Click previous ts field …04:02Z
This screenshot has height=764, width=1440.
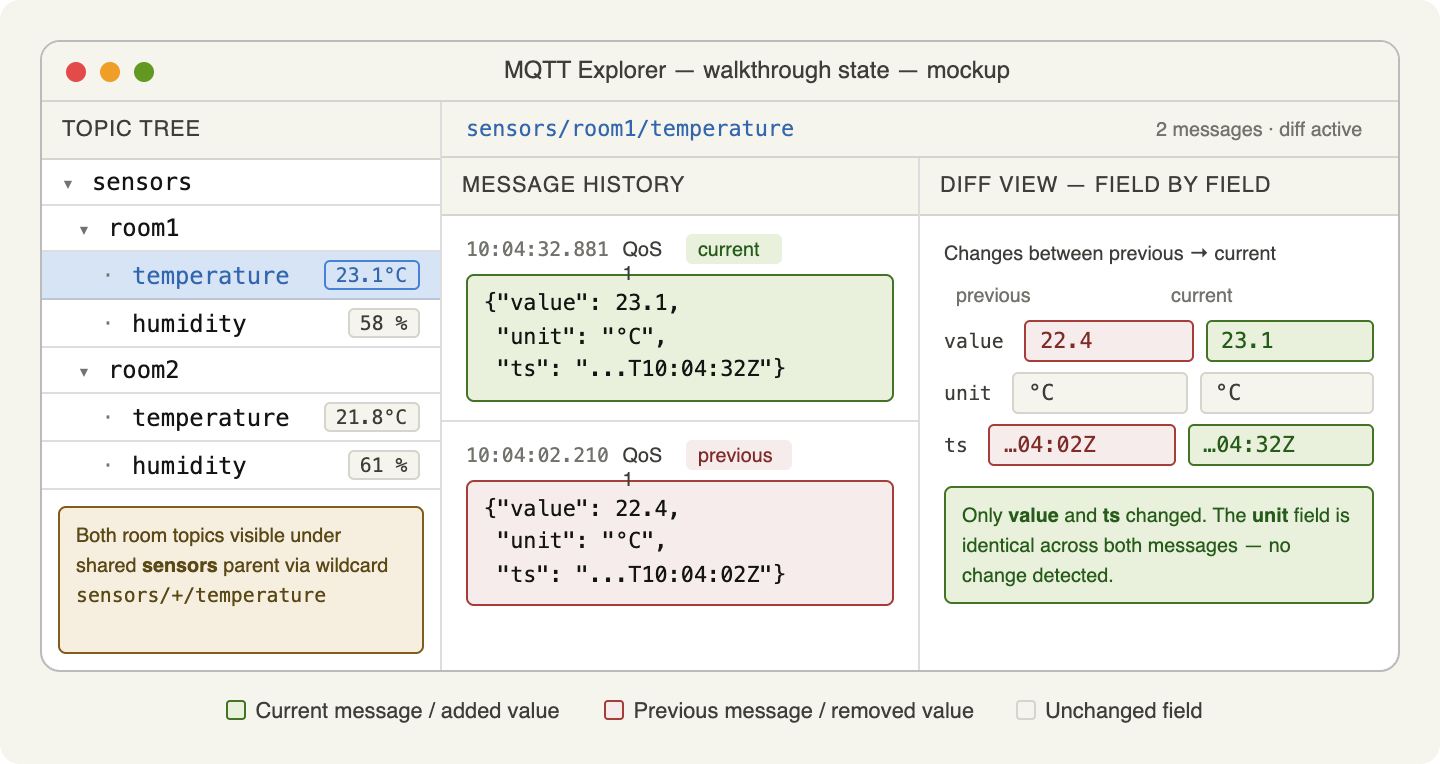(1082, 445)
